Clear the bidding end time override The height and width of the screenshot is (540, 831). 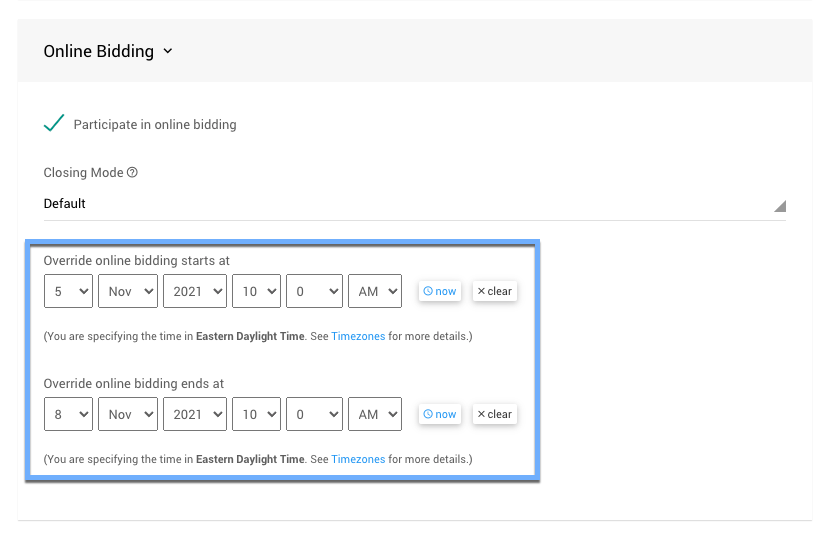tap(494, 414)
